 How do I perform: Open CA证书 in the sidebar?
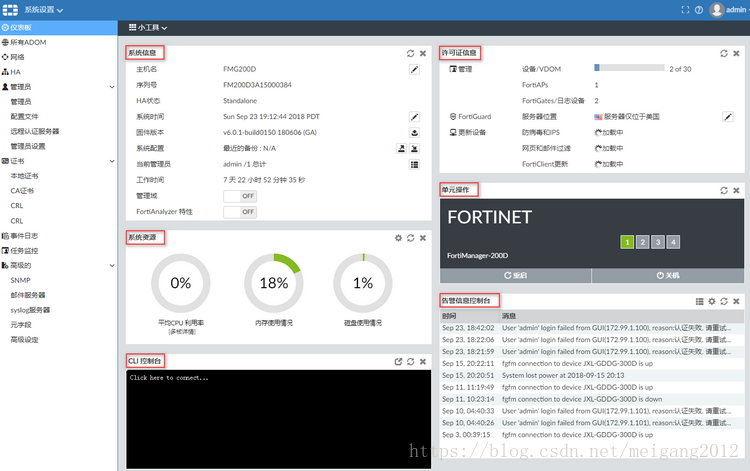(22, 191)
